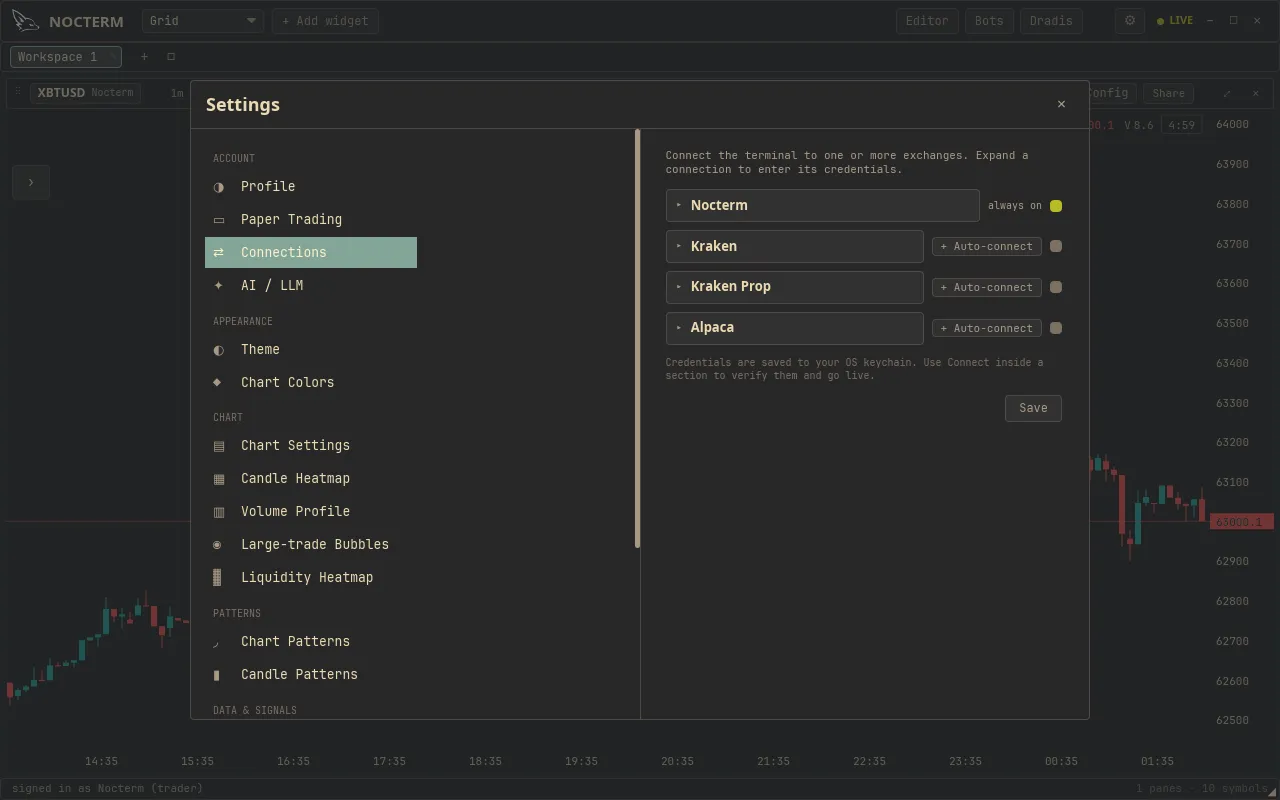Viewport: 1280px width, 800px height.
Task: Open Volume Profile settings
Action: click(x=311, y=512)
